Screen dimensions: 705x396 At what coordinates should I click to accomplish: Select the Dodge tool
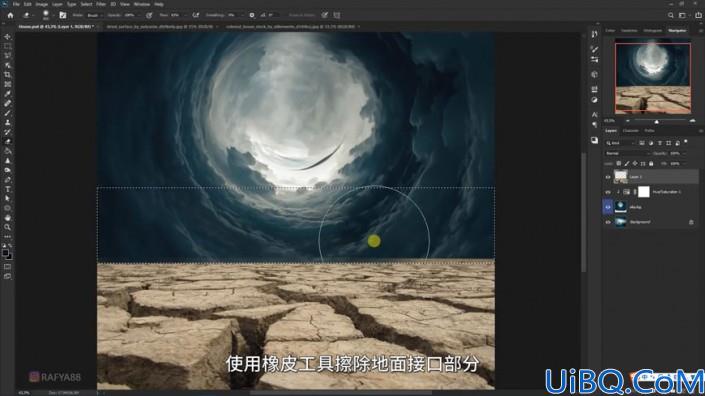coord(8,170)
